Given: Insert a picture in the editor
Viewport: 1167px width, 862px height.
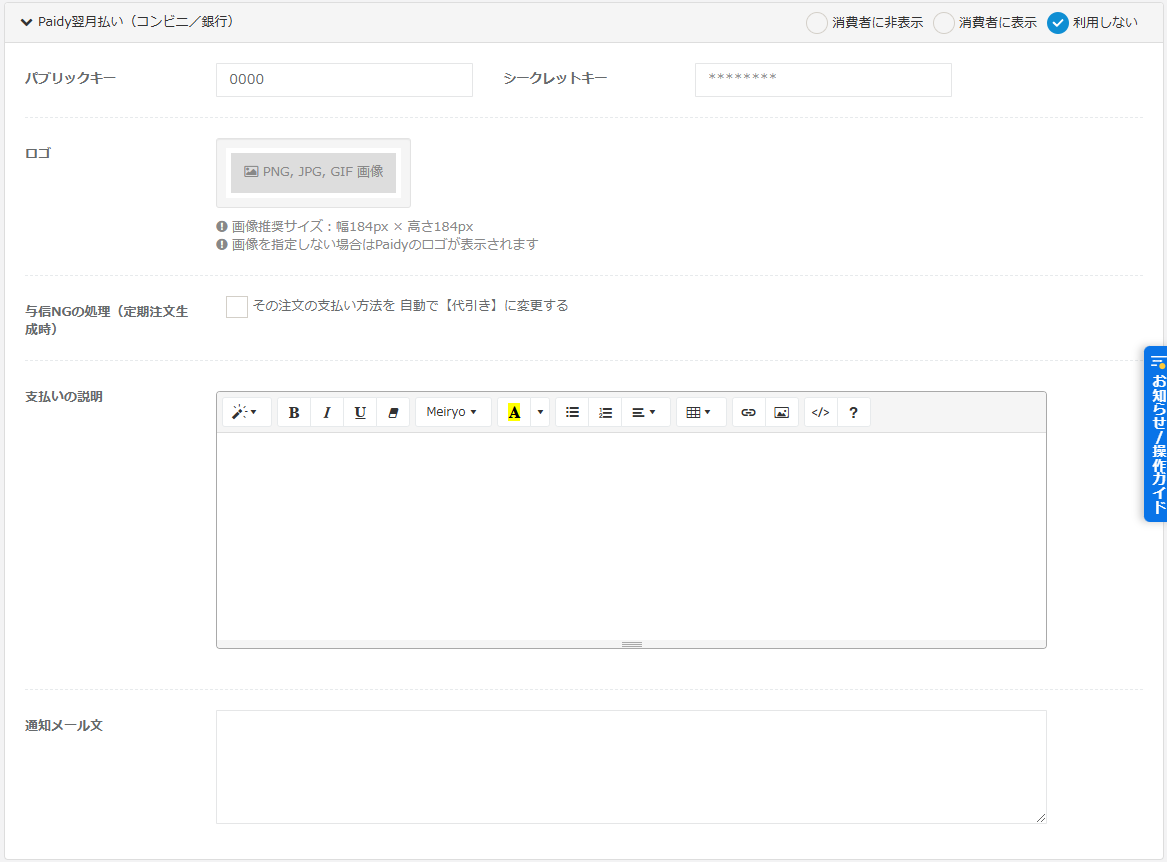Looking at the screenshot, I should click(x=782, y=412).
